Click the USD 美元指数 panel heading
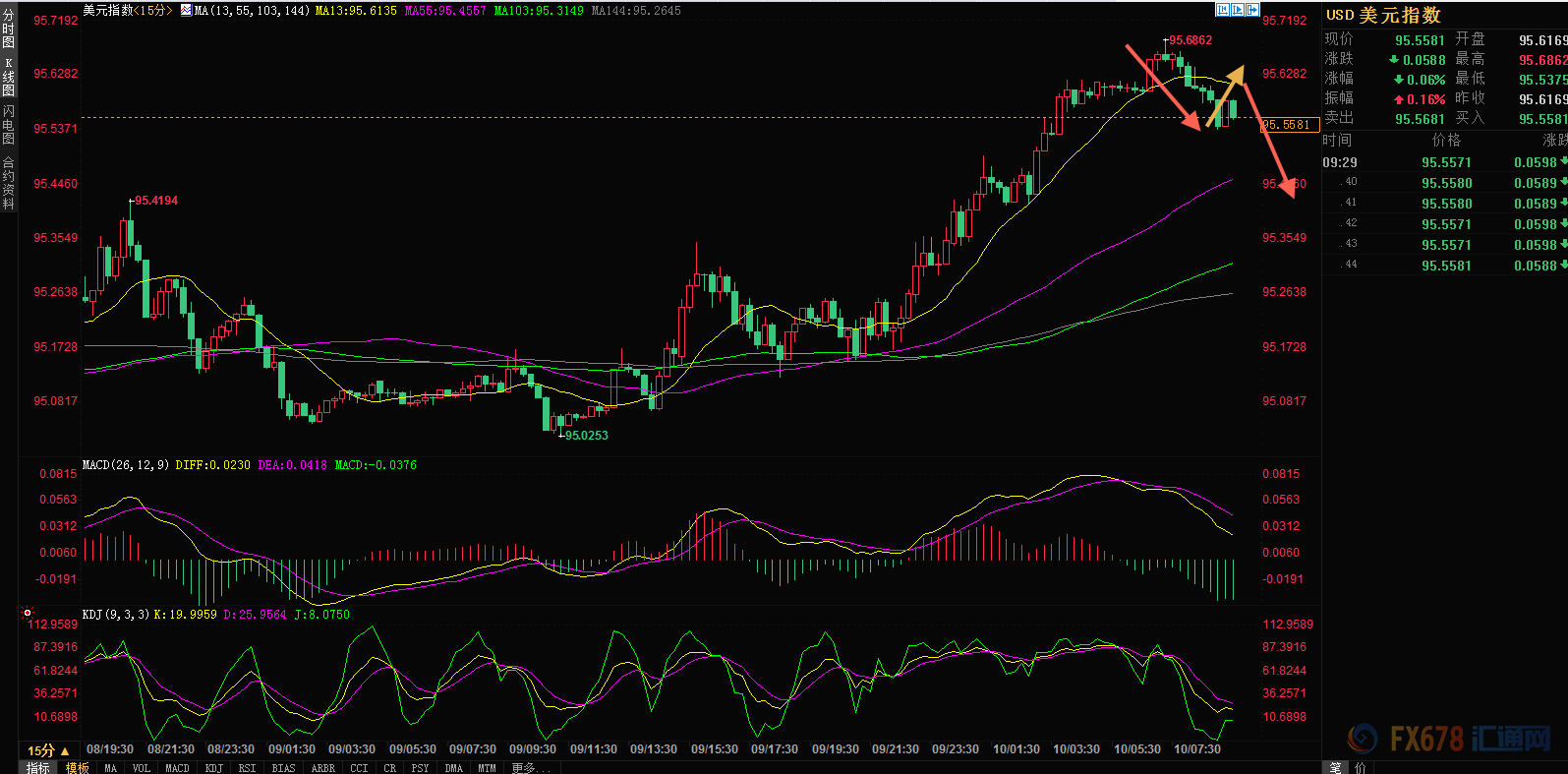 point(1383,15)
